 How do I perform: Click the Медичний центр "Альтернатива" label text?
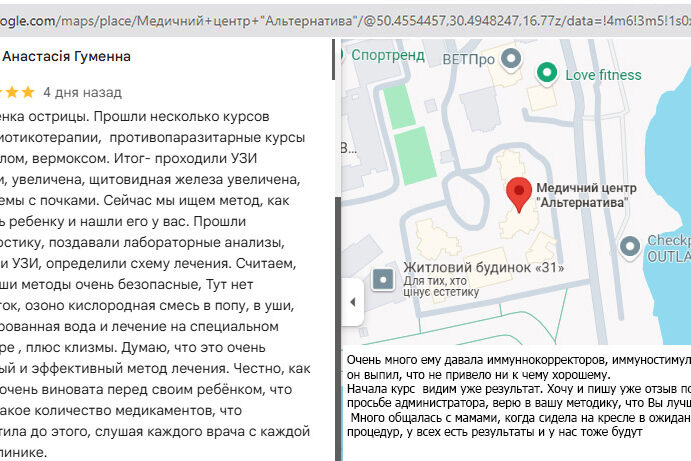[586, 194]
